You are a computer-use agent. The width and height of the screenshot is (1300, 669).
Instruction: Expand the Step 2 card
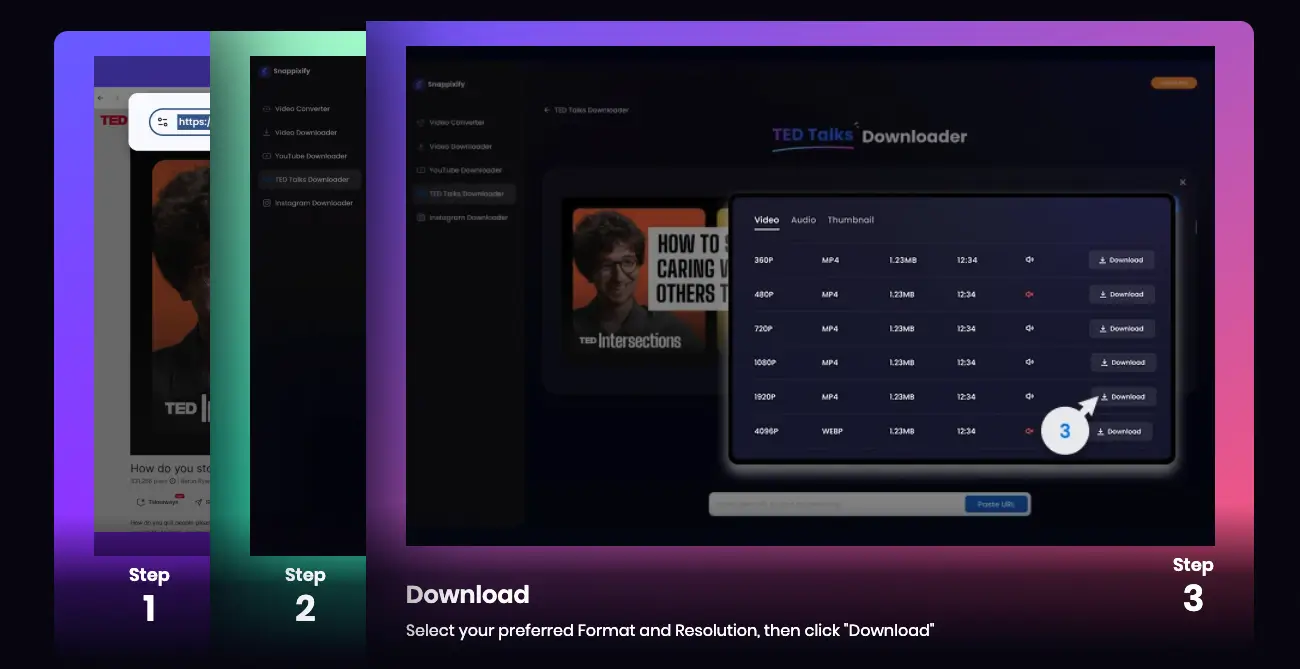point(304,592)
